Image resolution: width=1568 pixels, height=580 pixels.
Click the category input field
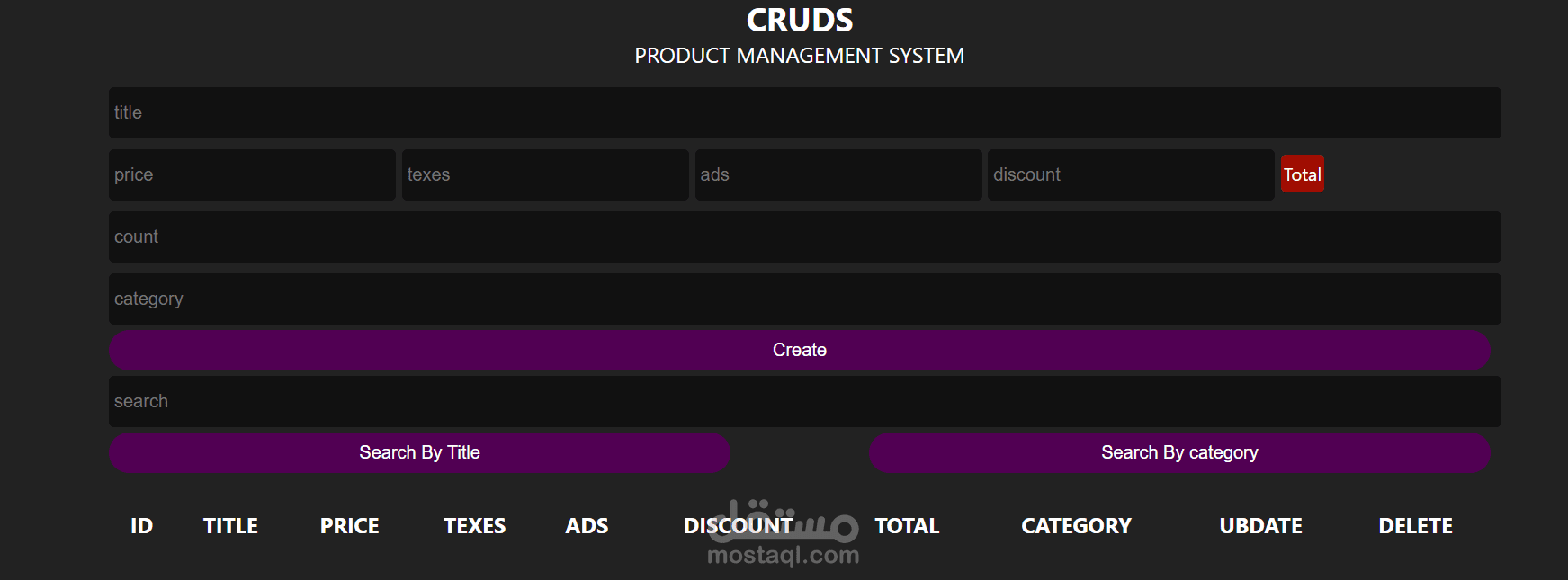pos(804,299)
